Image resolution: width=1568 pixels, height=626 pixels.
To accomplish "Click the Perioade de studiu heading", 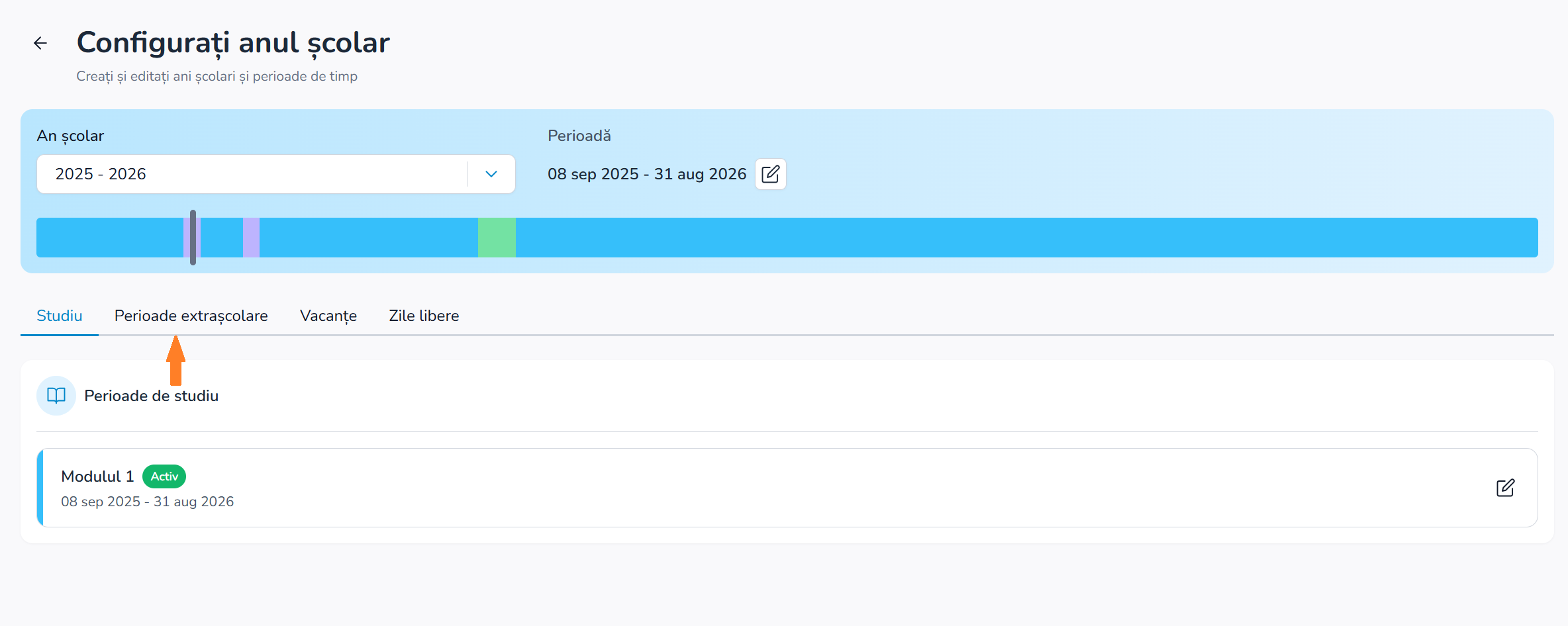I will point(151,396).
